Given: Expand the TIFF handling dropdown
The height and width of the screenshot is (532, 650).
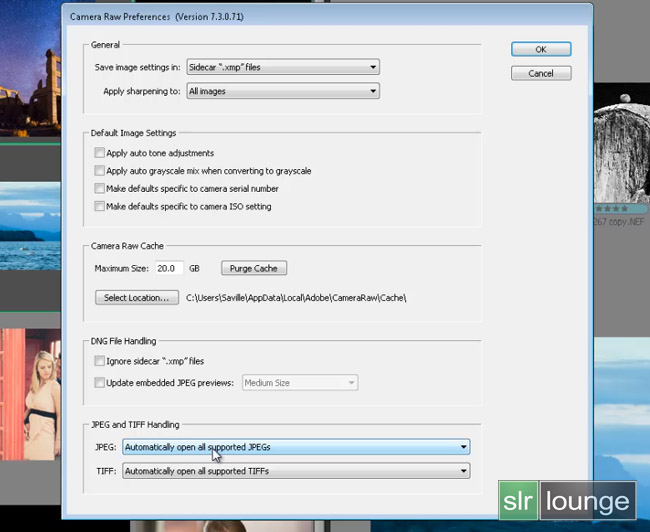Looking at the screenshot, I should pos(296,471).
